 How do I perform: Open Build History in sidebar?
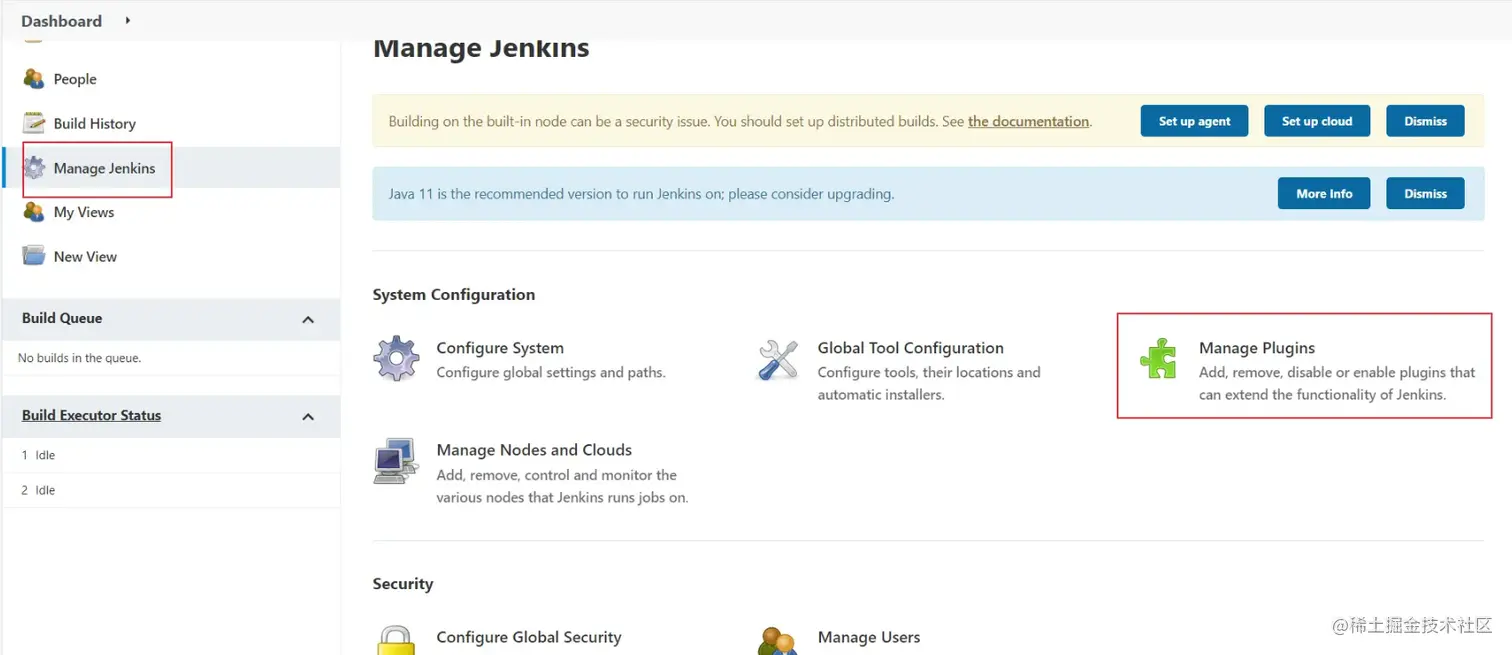[x=95, y=124]
